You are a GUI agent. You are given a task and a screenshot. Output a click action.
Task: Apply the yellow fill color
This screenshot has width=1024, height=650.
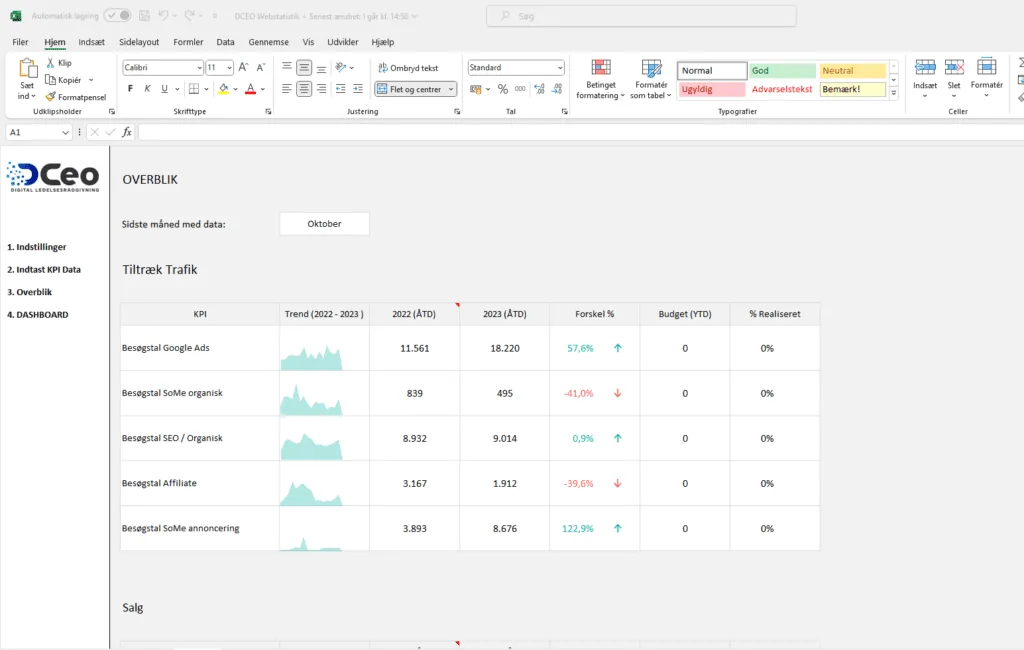click(x=223, y=89)
